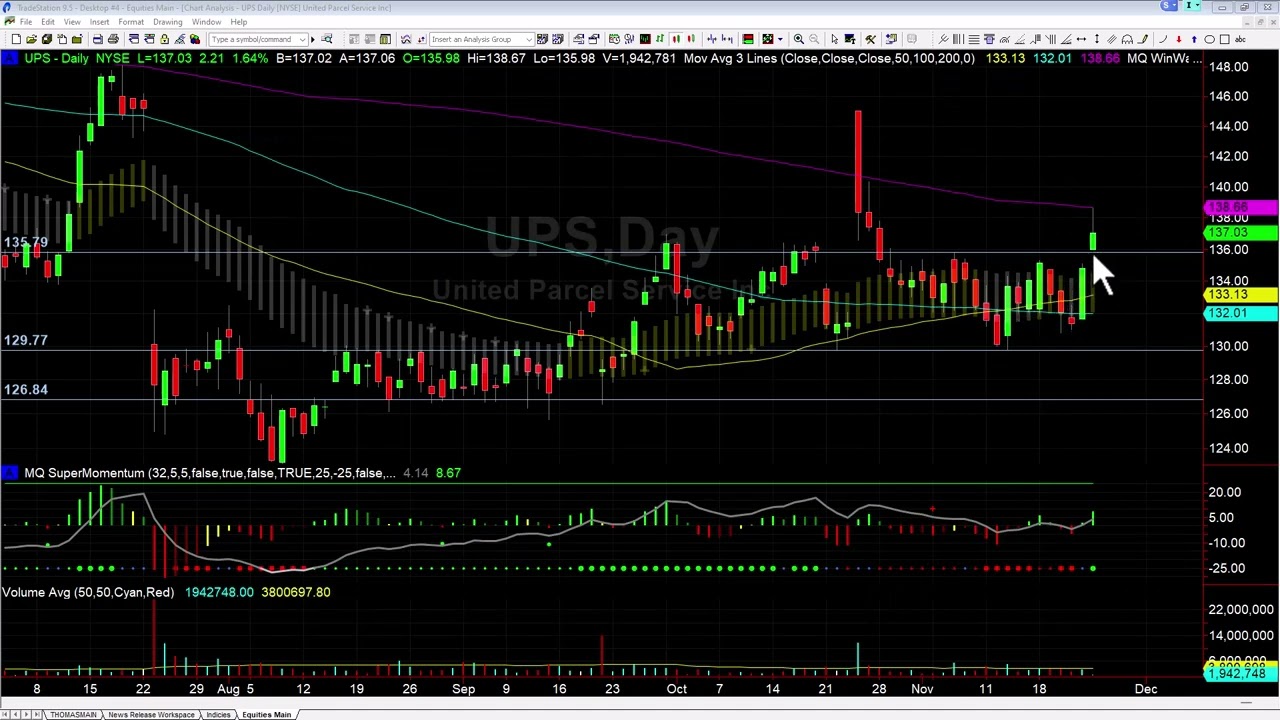Open the View menu
This screenshot has width=1280, height=720.
coord(72,22)
